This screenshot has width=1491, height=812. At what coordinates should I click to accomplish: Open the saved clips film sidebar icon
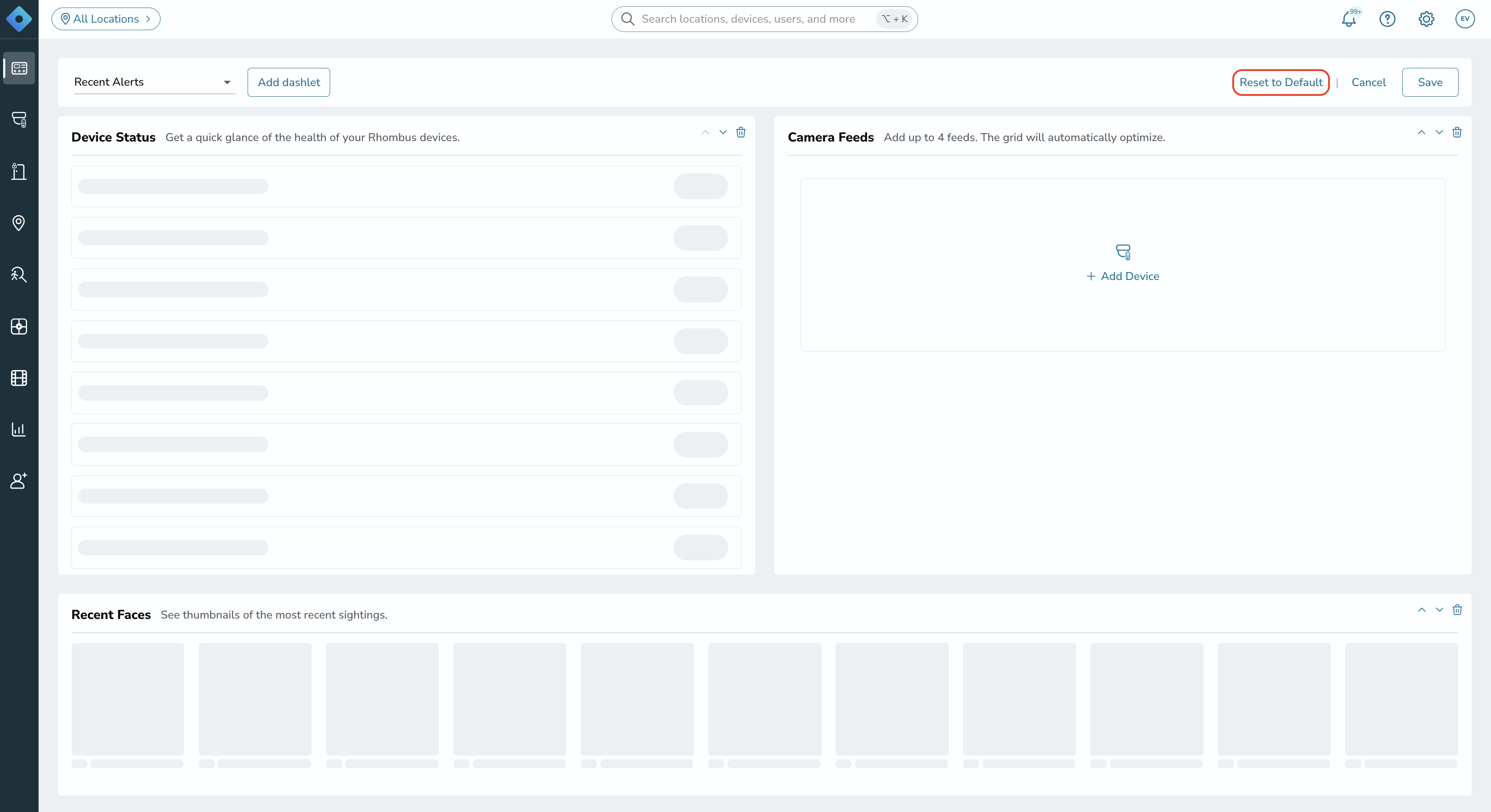point(19,378)
